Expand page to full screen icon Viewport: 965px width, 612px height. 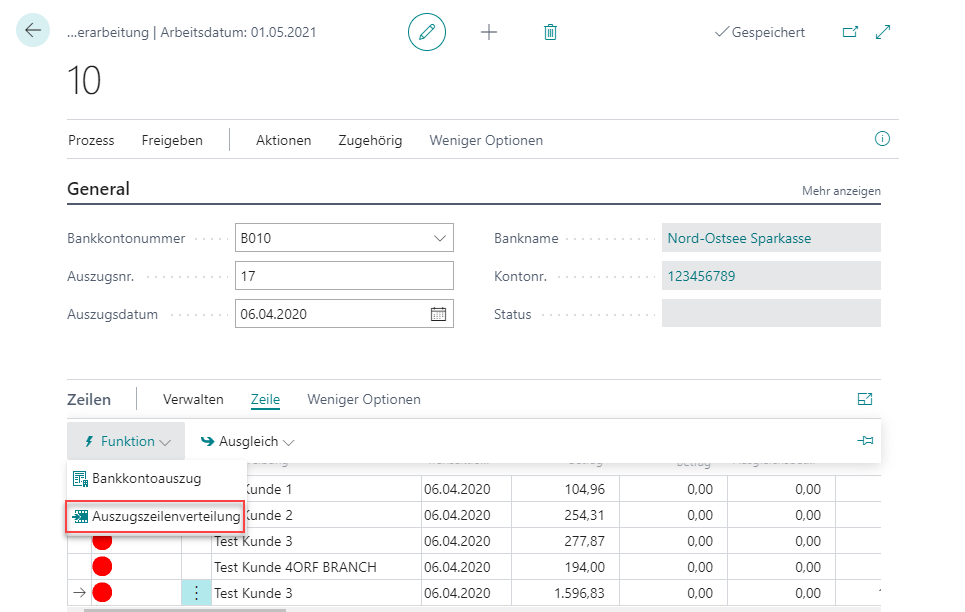tap(883, 32)
